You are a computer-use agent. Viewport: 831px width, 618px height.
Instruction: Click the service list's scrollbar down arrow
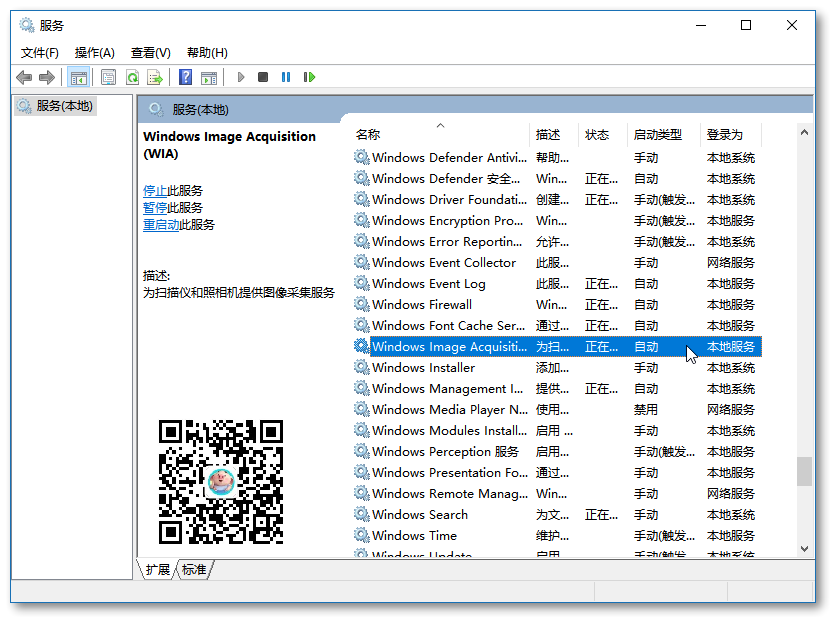805,549
